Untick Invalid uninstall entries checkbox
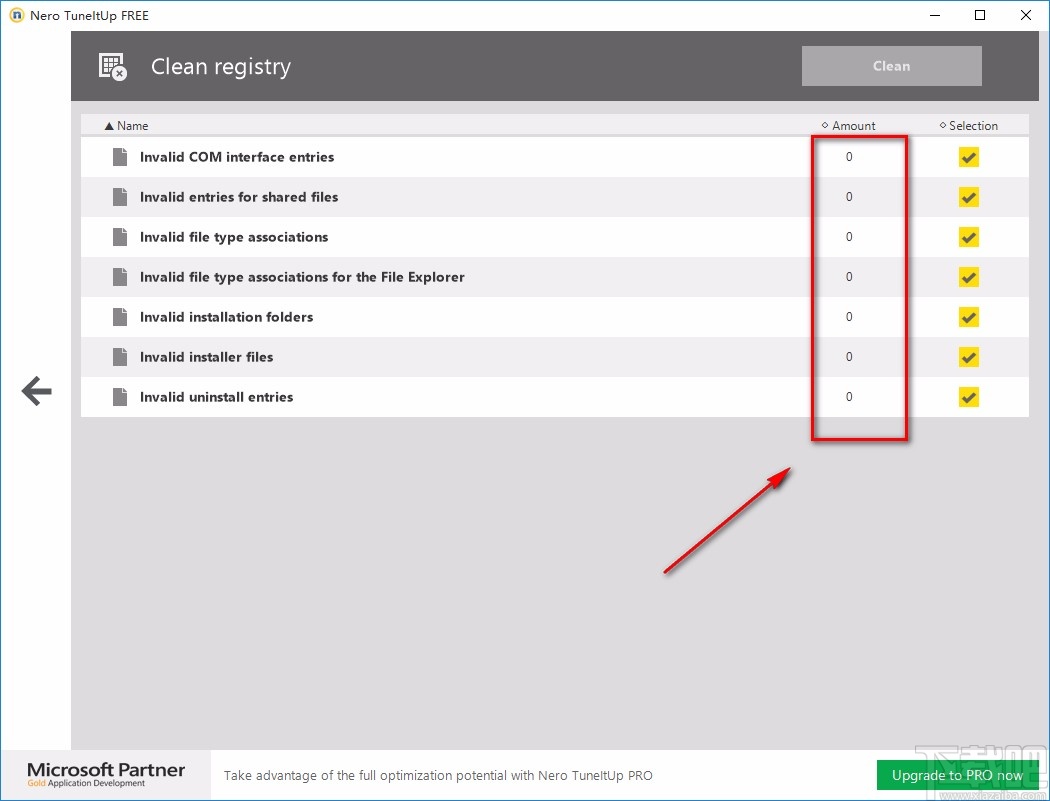The height and width of the screenshot is (801, 1050). (968, 397)
